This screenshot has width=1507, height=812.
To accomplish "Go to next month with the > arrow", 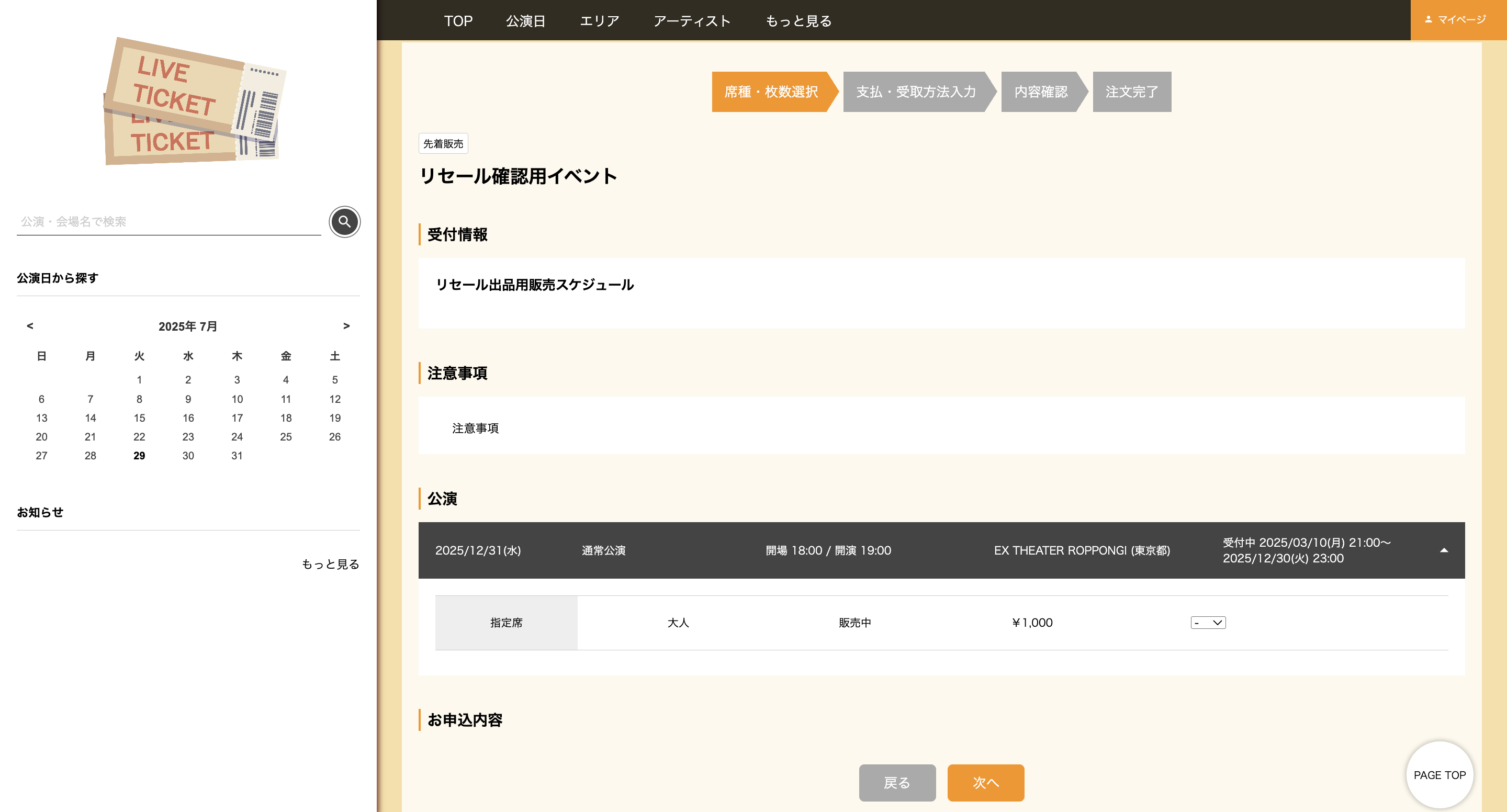I will 346,326.
